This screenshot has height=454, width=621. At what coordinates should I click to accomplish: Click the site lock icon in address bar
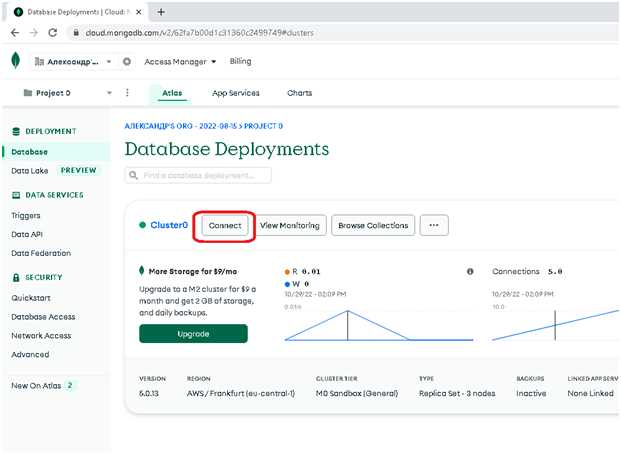point(76,33)
